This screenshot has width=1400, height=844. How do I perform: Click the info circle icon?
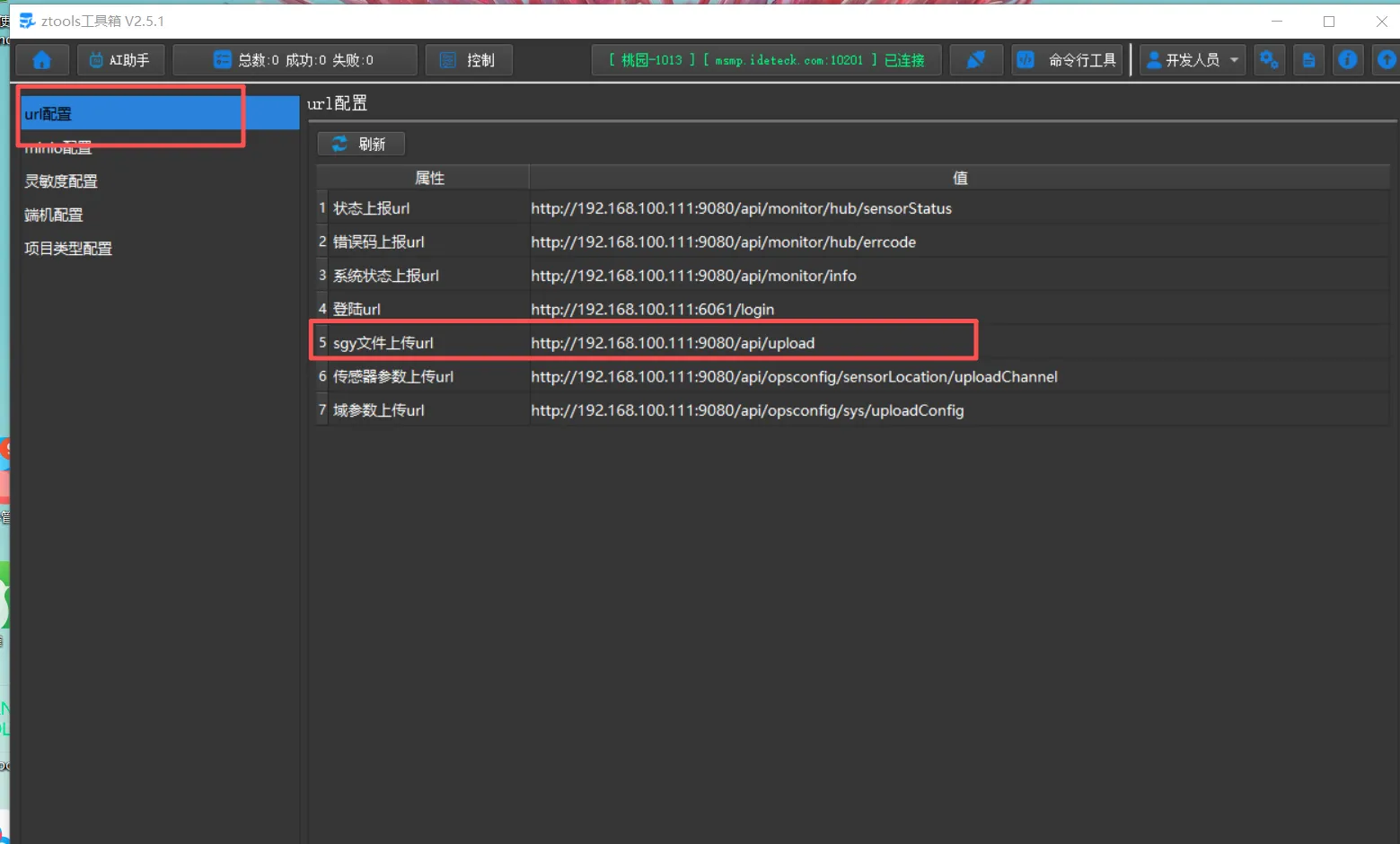tap(1347, 60)
